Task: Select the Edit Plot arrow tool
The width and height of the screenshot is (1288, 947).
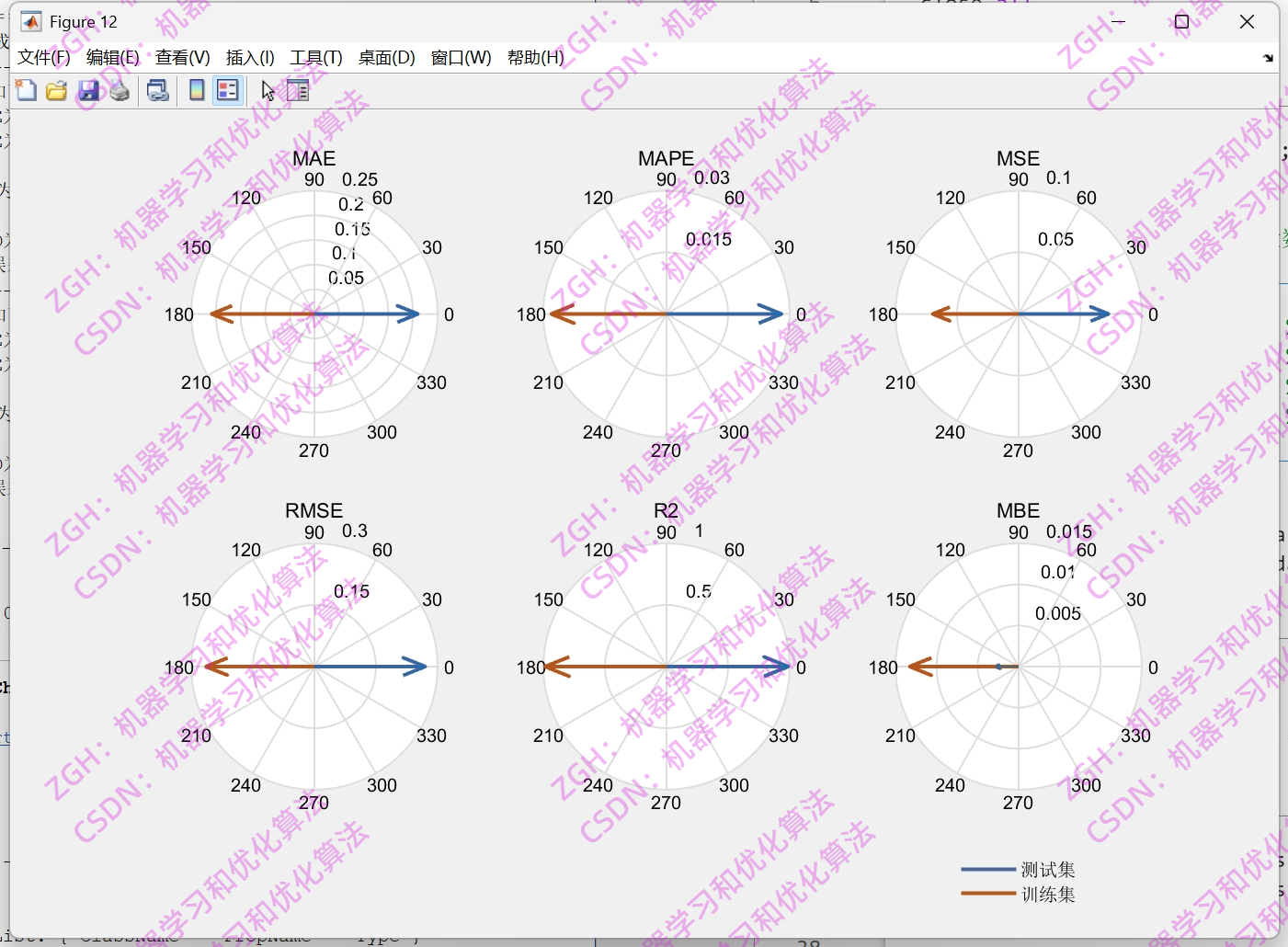Action: [268, 90]
